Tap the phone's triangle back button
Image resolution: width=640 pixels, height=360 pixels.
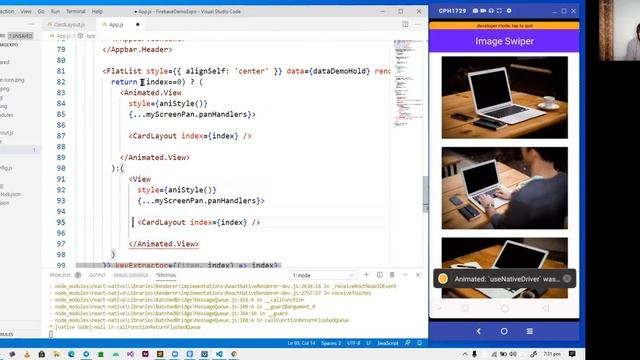(546, 309)
